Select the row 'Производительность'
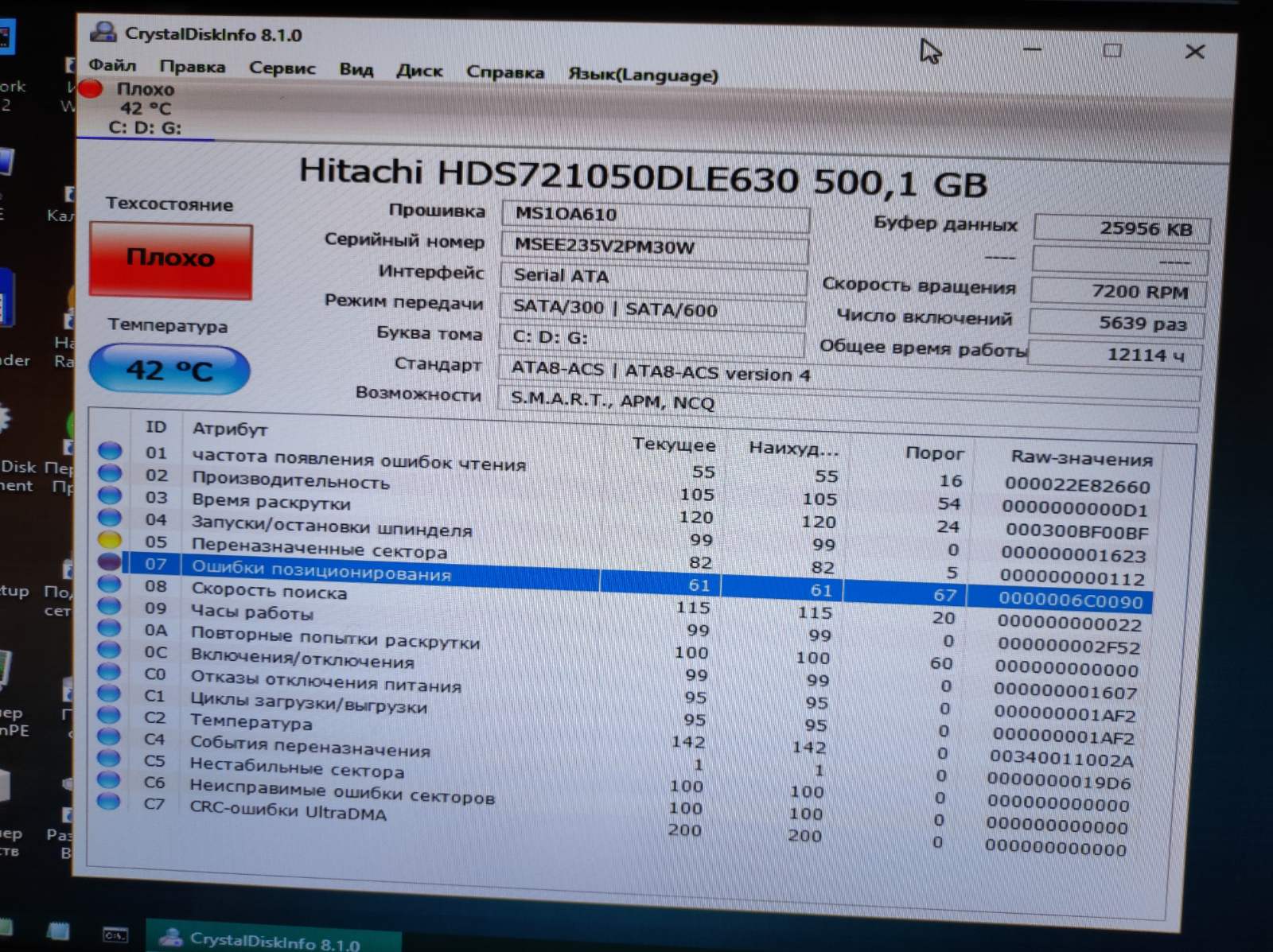Image resolution: width=1273 pixels, height=952 pixels. pyautogui.click(x=625, y=490)
